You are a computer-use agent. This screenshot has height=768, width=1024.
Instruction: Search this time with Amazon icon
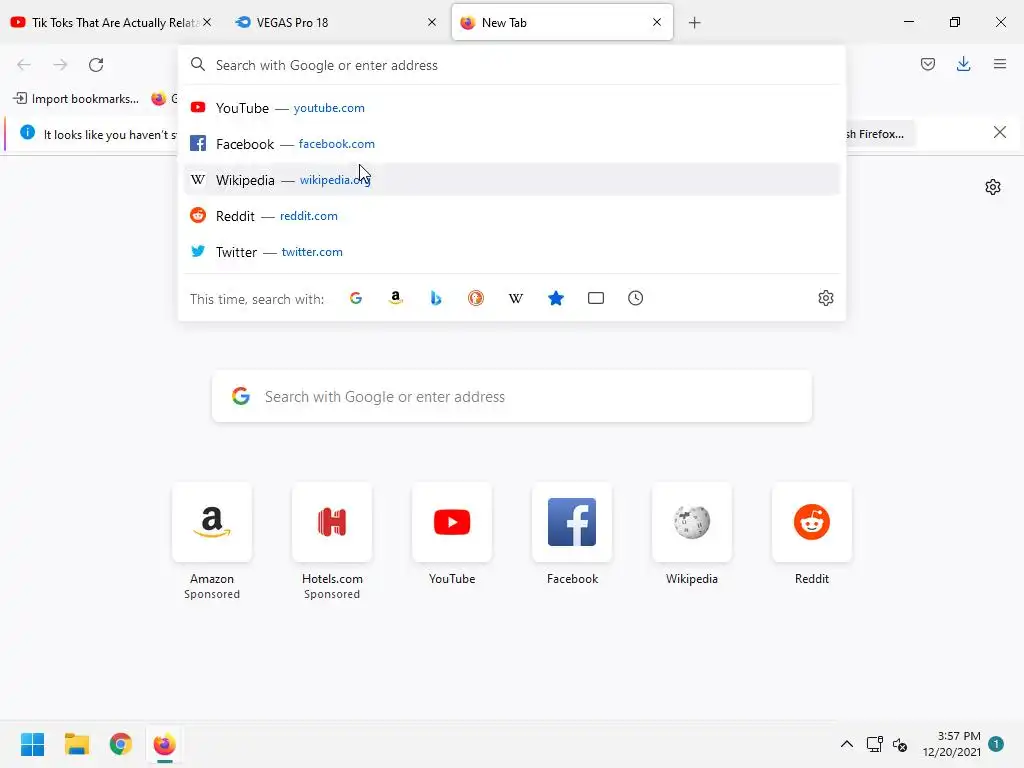[x=396, y=298]
